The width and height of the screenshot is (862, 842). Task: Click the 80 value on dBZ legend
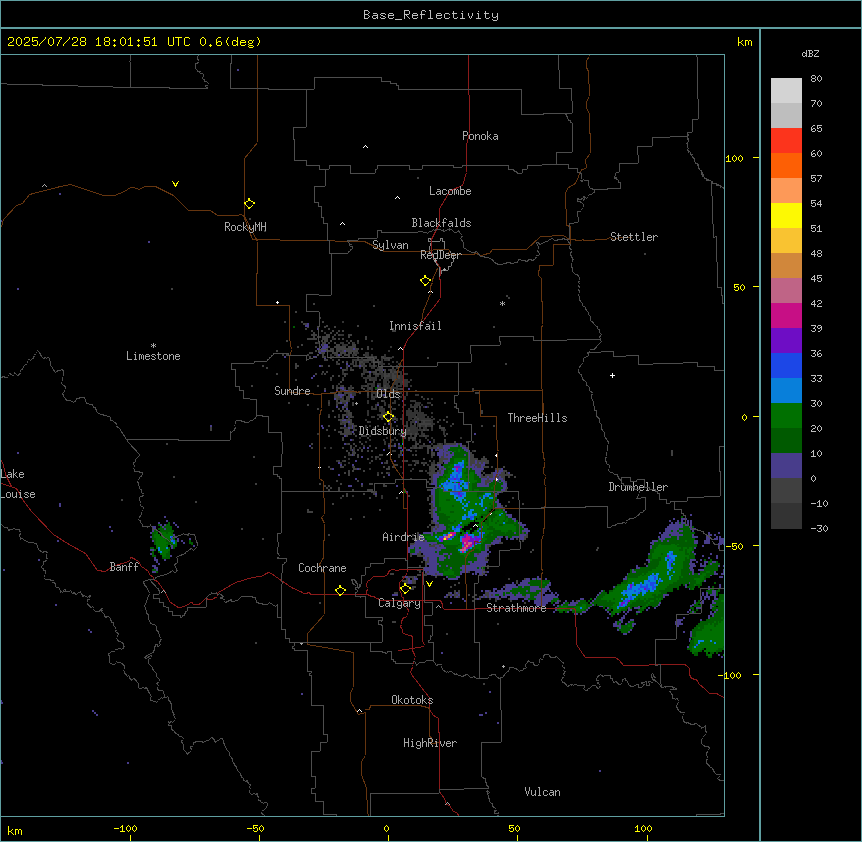(x=816, y=79)
